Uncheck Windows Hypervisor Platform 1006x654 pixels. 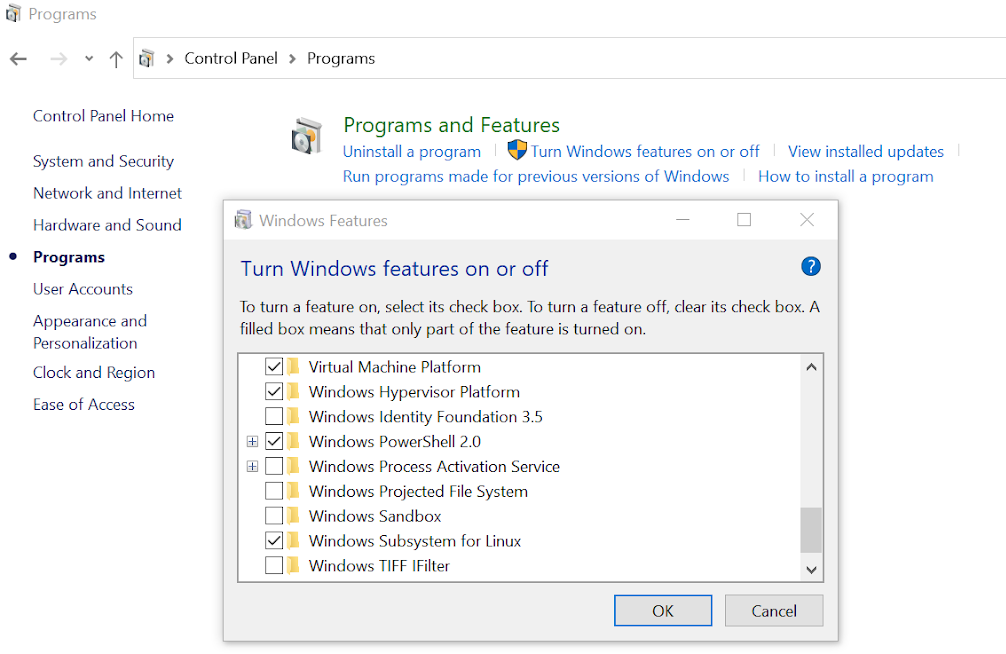pyautogui.click(x=273, y=391)
